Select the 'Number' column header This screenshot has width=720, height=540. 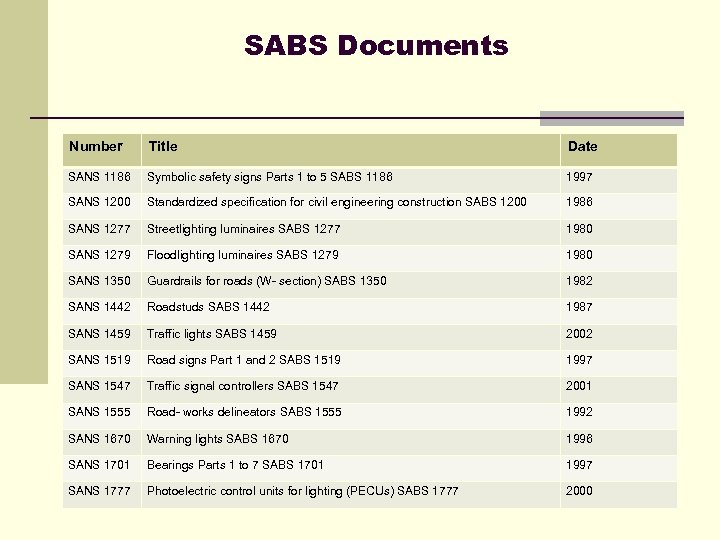pos(96,147)
